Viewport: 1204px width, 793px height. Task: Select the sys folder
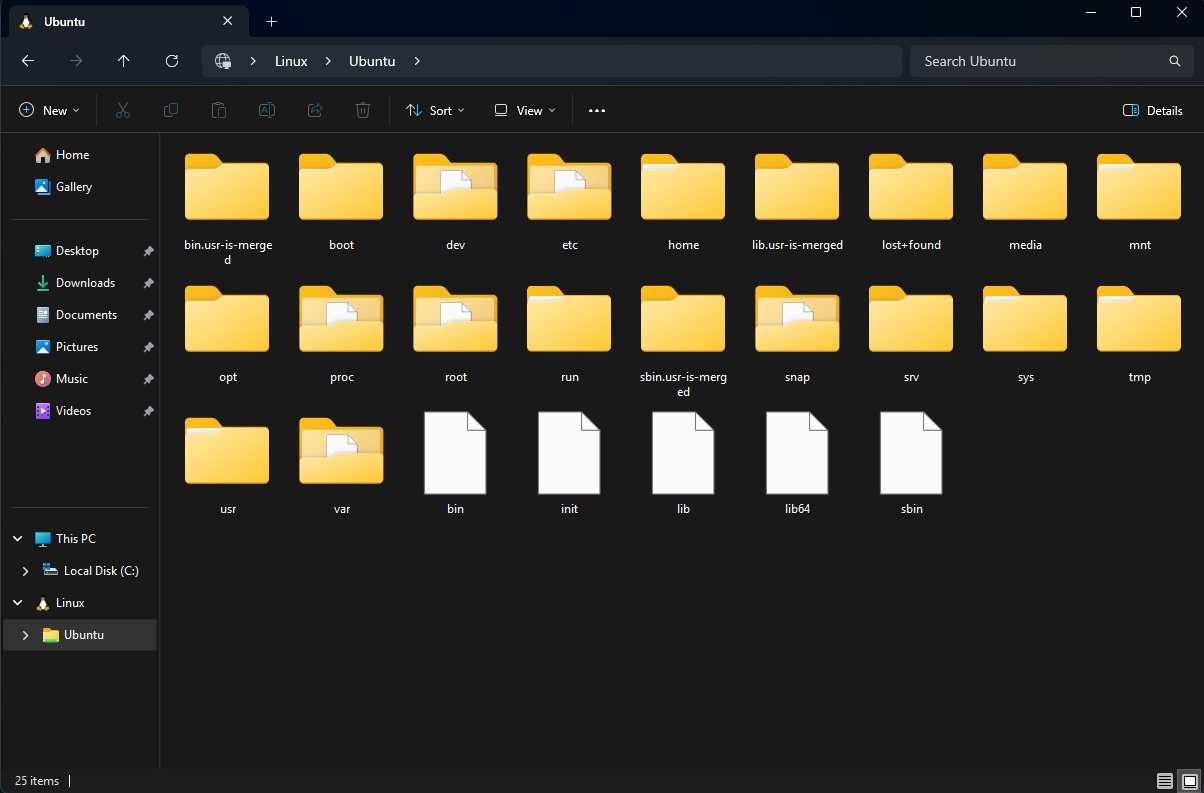tap(1026, 334)
